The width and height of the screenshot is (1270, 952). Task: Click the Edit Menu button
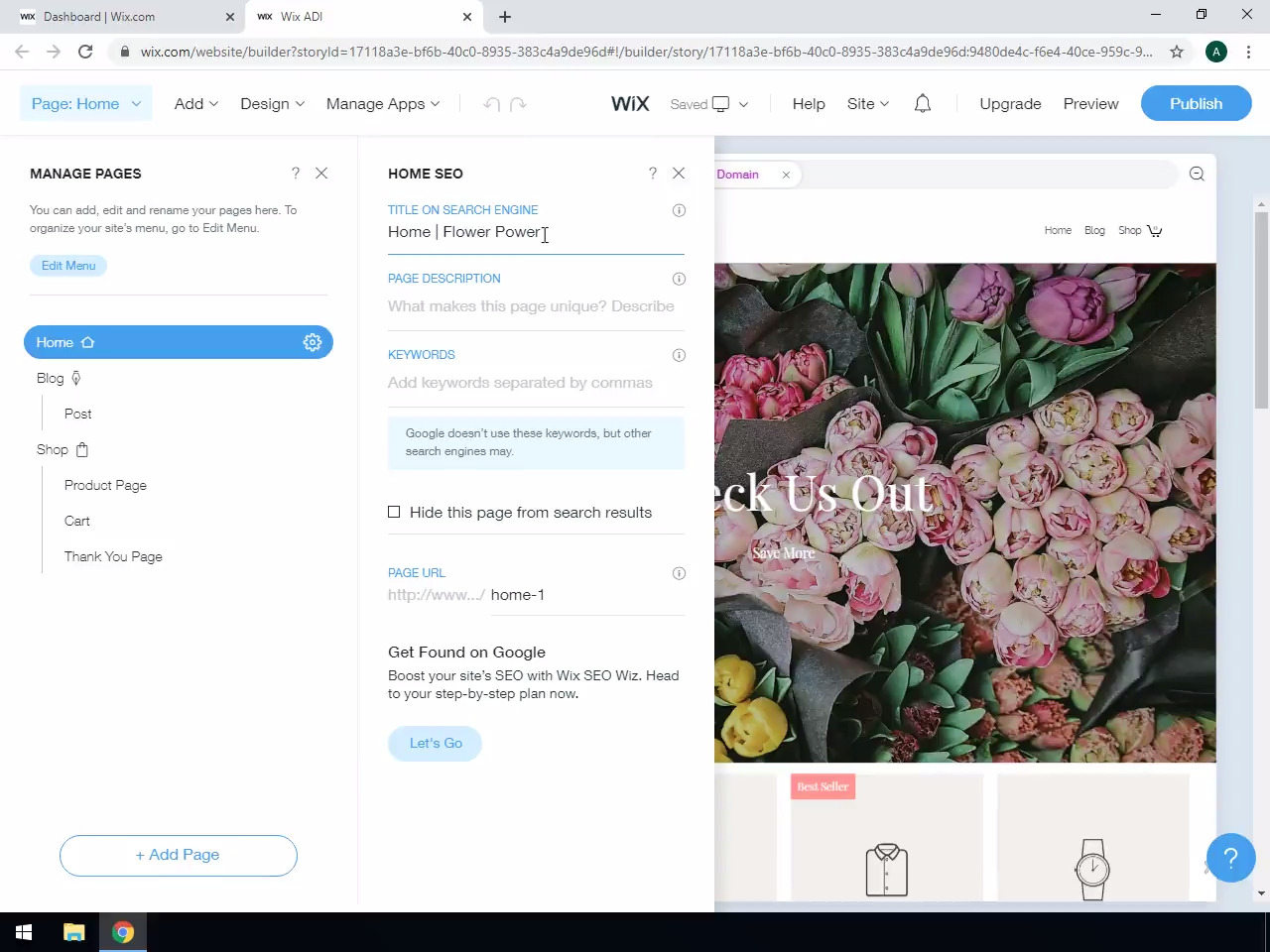click(68, 266)
